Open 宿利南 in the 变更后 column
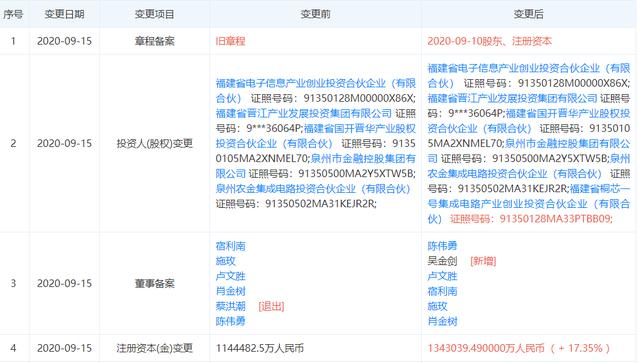This screenshot has width=640, height=363. 442,291
